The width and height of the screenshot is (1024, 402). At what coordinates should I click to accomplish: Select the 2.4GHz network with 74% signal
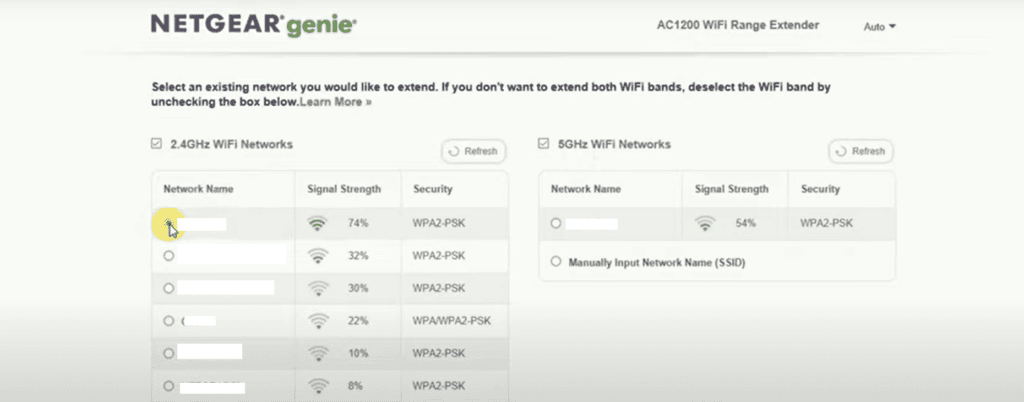click(169, 223)
